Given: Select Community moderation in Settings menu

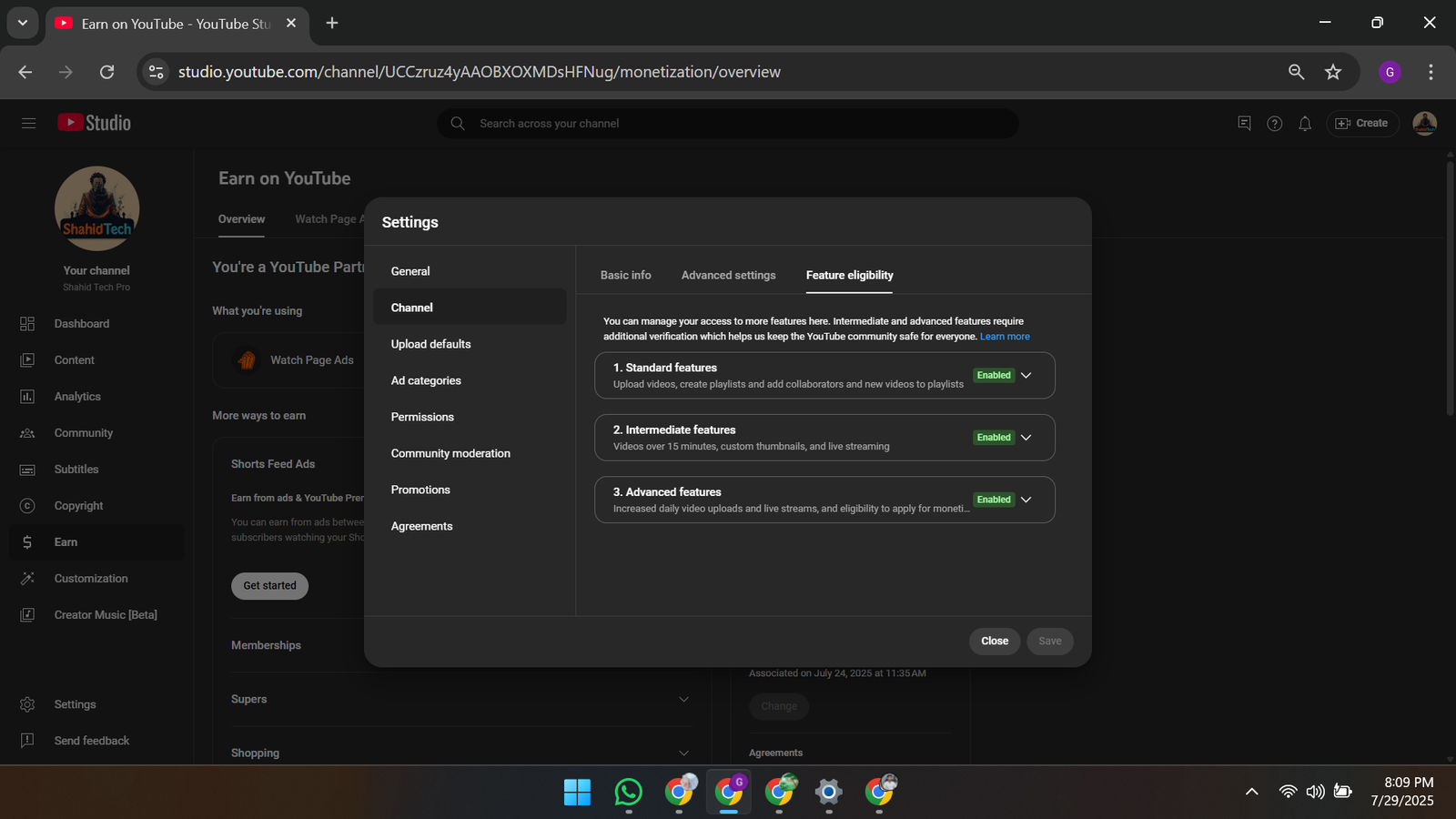Looking at the screenshot, I should click(470, 453).
